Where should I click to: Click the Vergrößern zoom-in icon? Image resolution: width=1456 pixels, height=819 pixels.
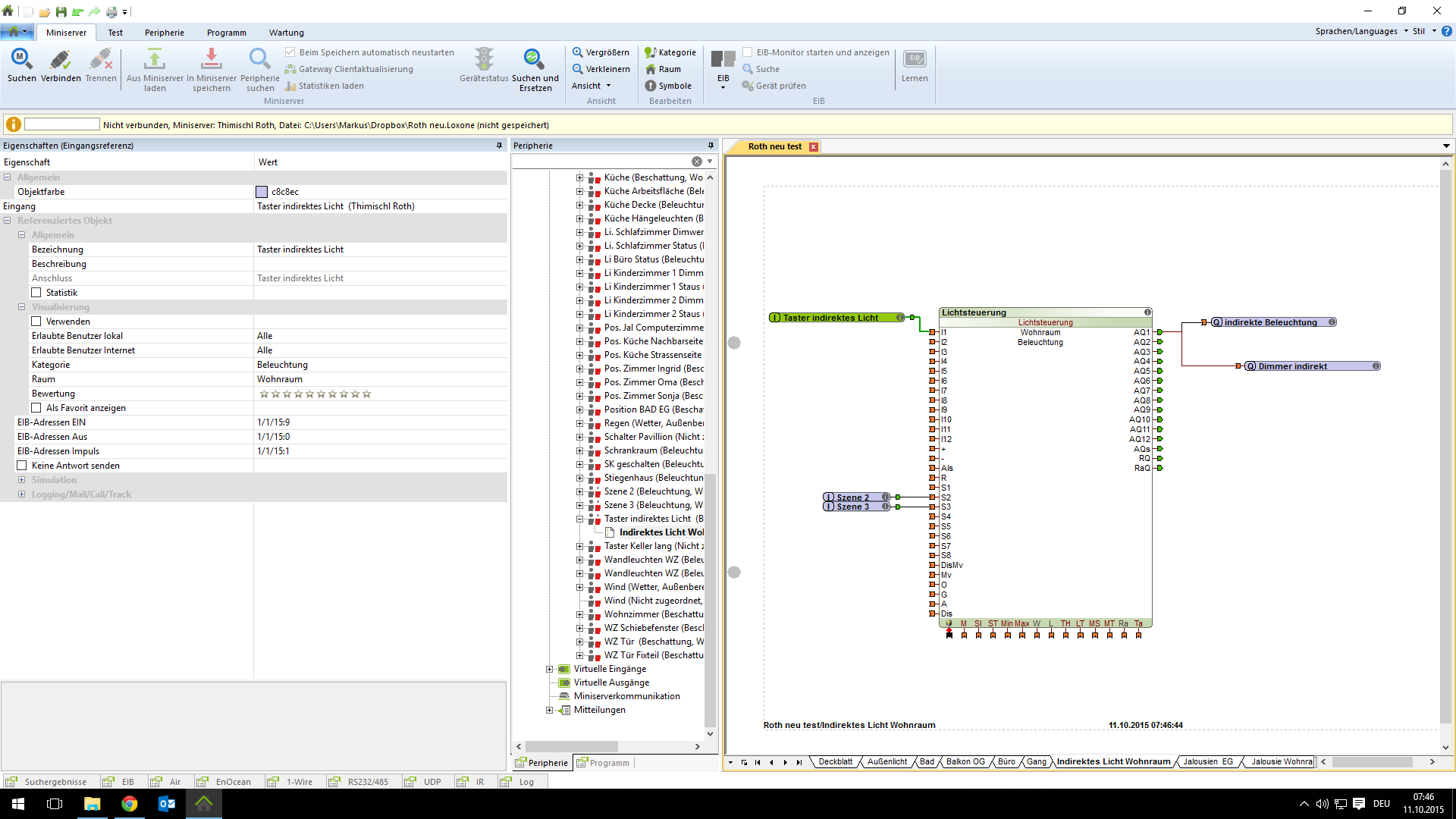[578, 52]
